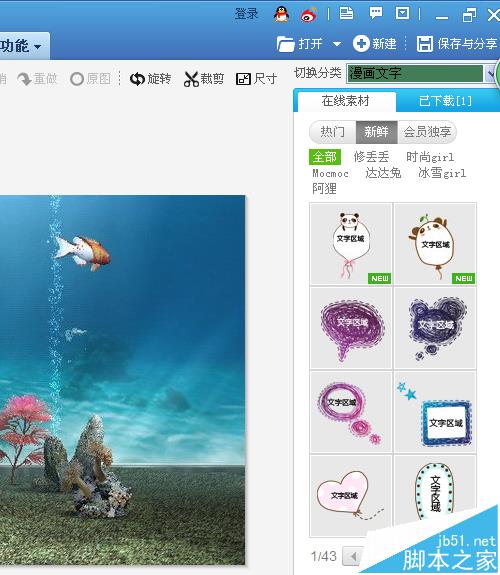Pick the panda balloon text bubble
Image resolution: width=500 pixels, height=575 pixels.
[x=351, y=244]
